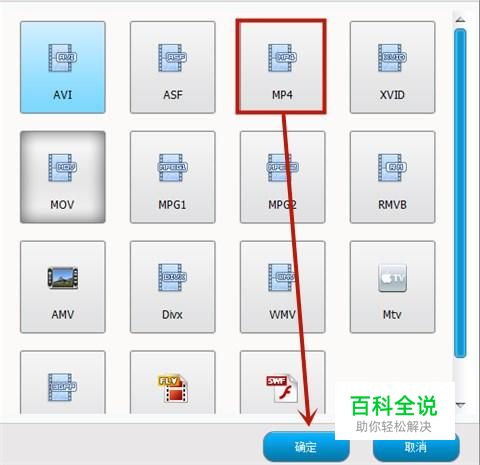
Task: Select the WMV format tile
Action: pyautogui.click(x=282, y=287)
